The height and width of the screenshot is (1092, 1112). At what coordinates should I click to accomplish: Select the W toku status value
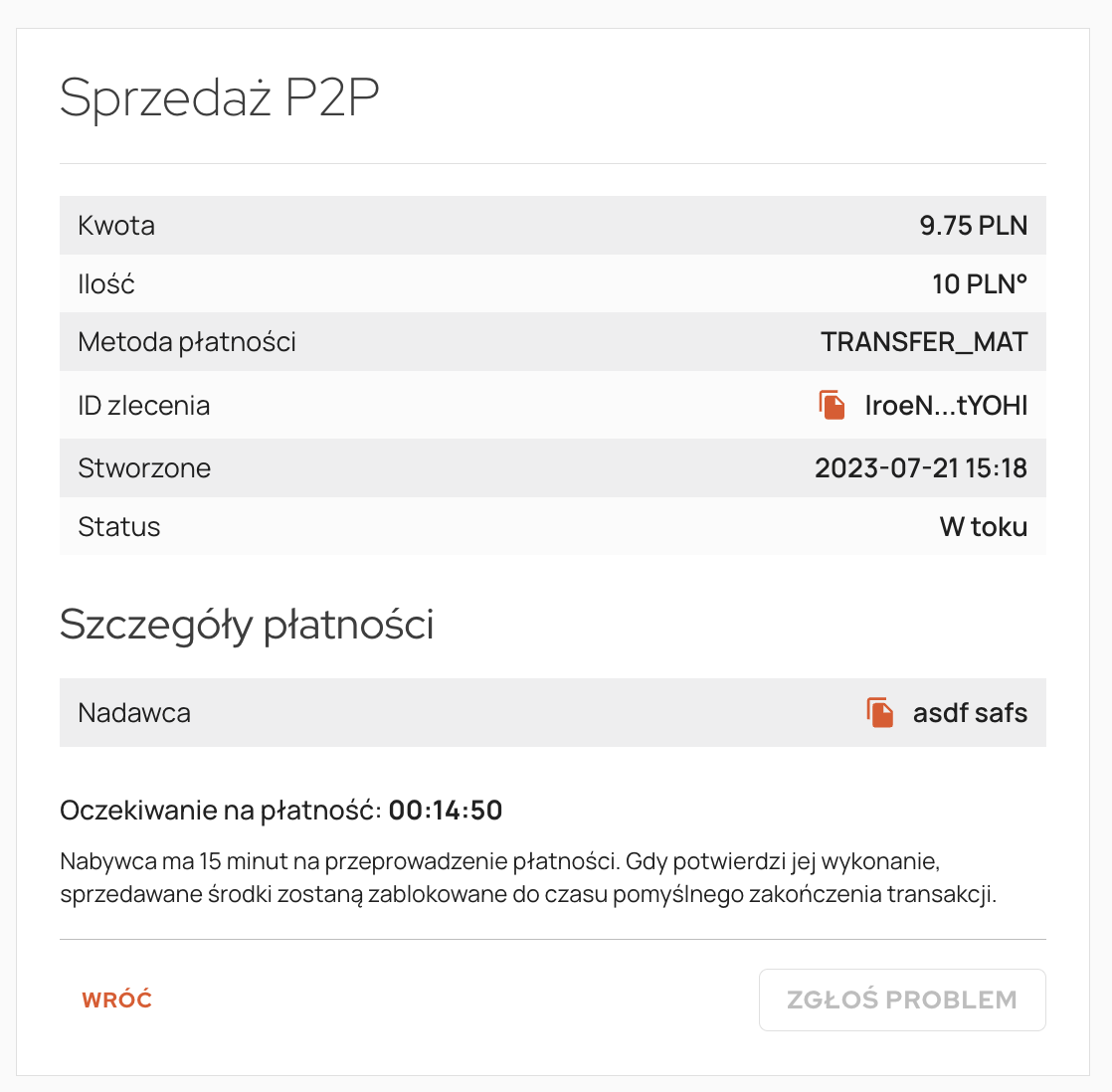pos(983,527)
